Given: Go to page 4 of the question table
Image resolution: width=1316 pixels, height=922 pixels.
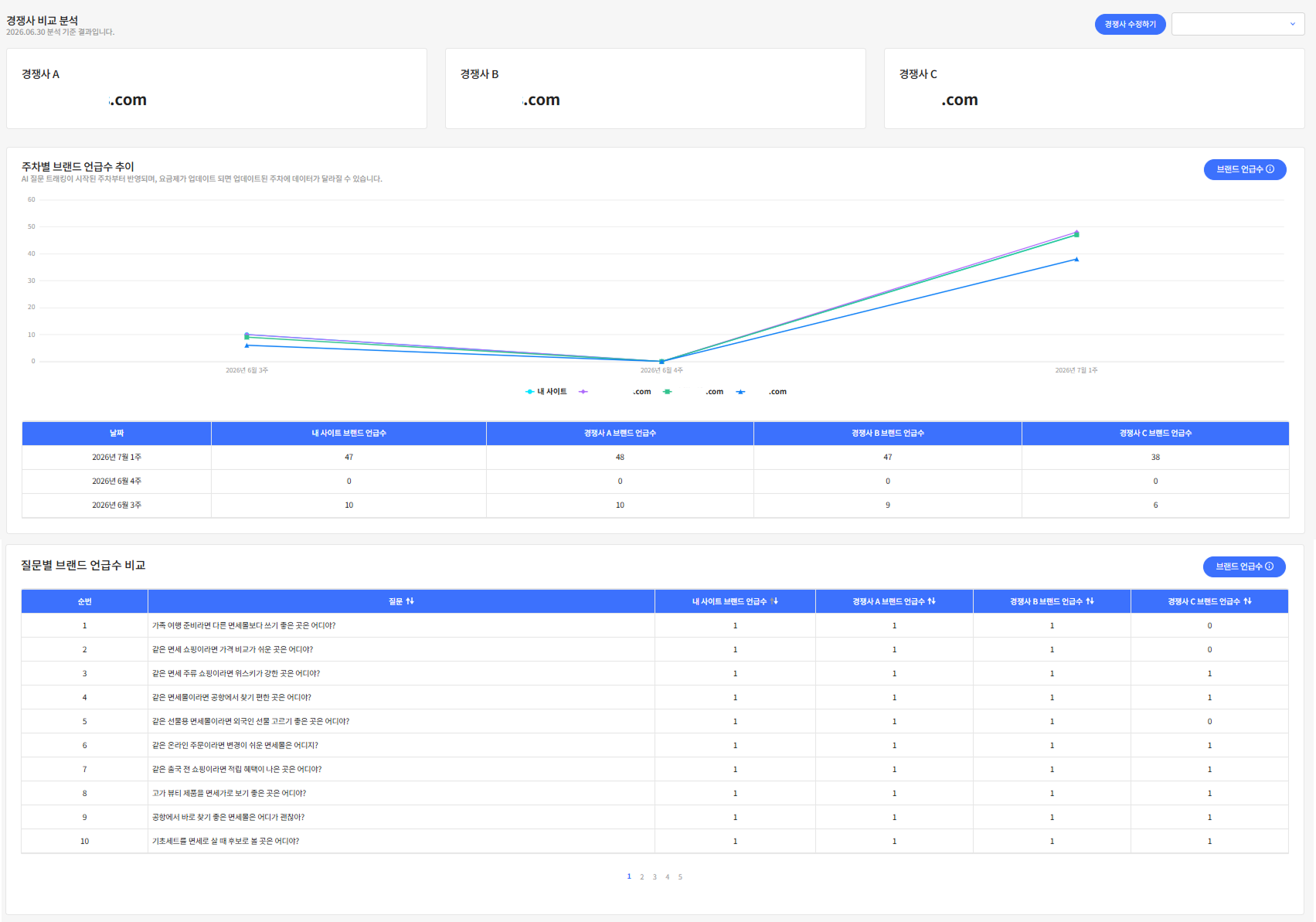Looking at the screenshot, I should [668, 877].
